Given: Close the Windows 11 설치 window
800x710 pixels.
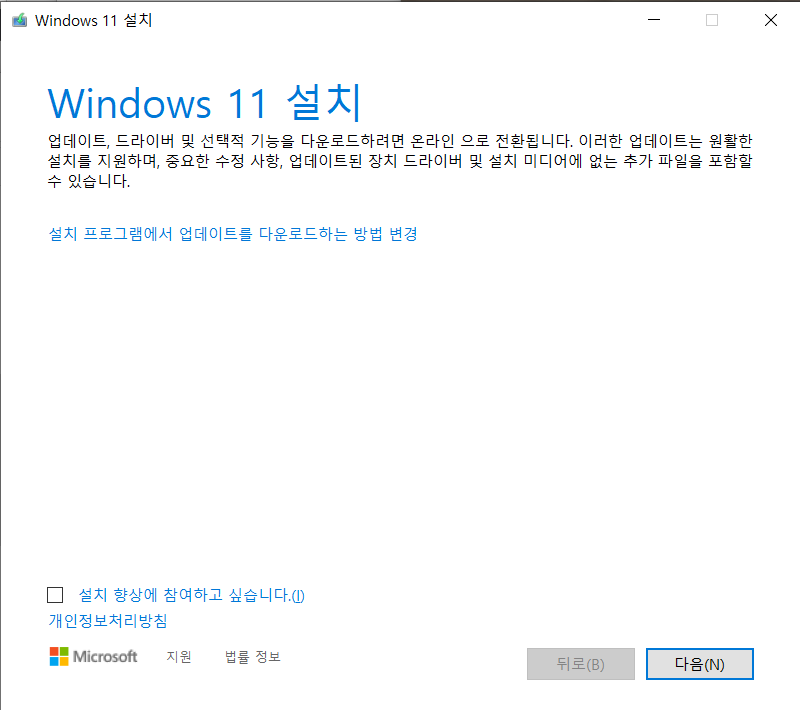Looking at the screenshot, I should 771,20.
